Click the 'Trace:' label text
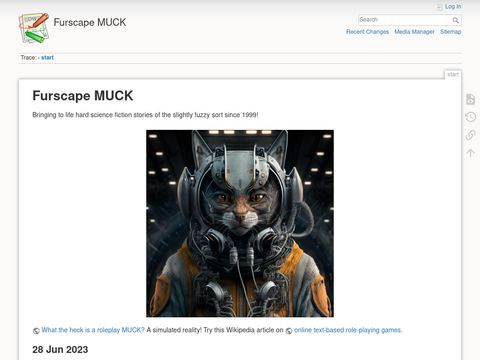Viewport: 480px width, 360px height. 28,57
